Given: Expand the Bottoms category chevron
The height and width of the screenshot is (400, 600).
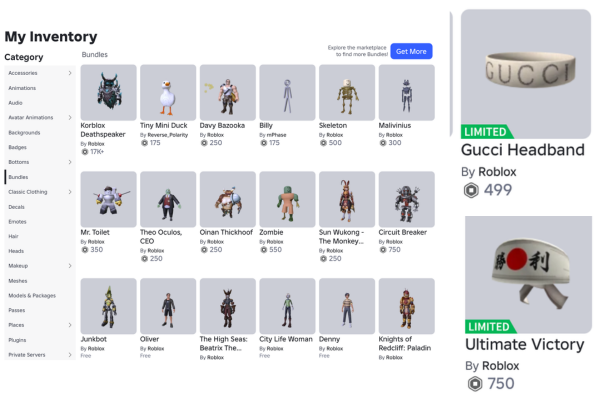Looking at the screenshot, I should point(70,162).
